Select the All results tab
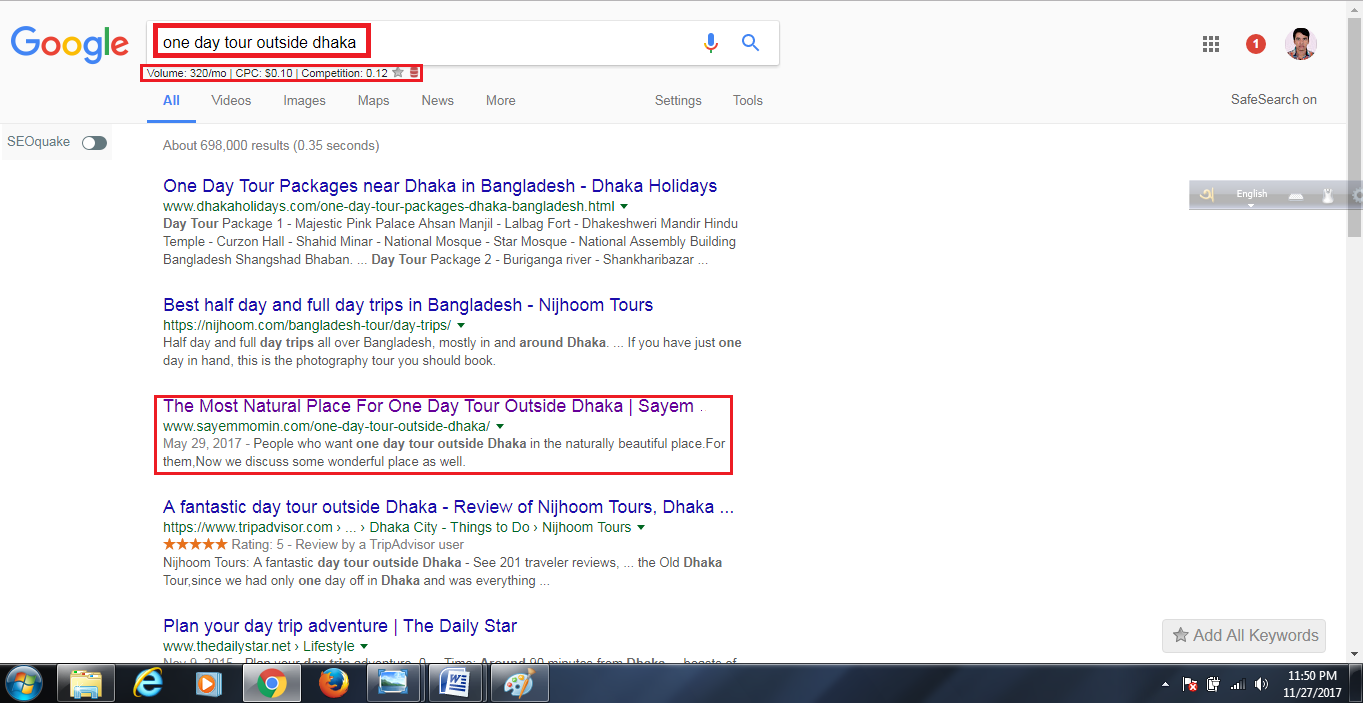Viewport: 1363px width, 703px height. click(171, 100)
